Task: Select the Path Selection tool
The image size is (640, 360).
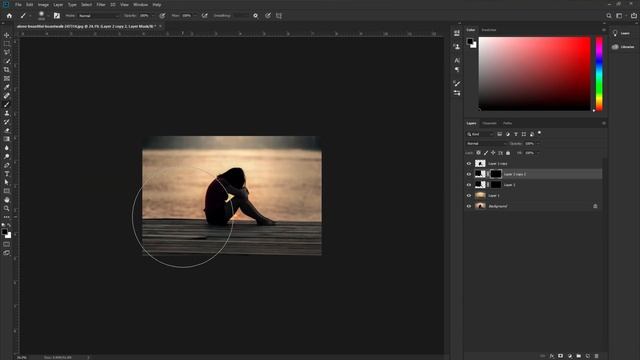Action: point(7,182)
